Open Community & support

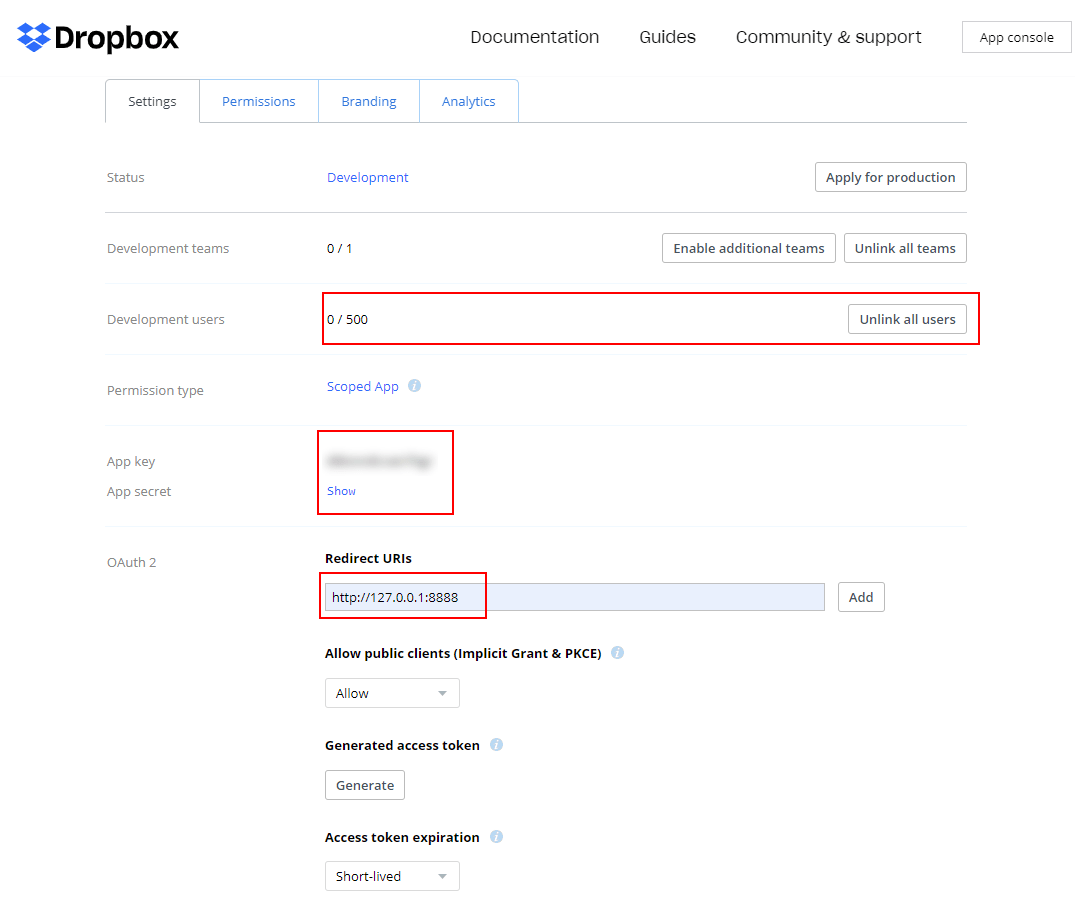828,37
